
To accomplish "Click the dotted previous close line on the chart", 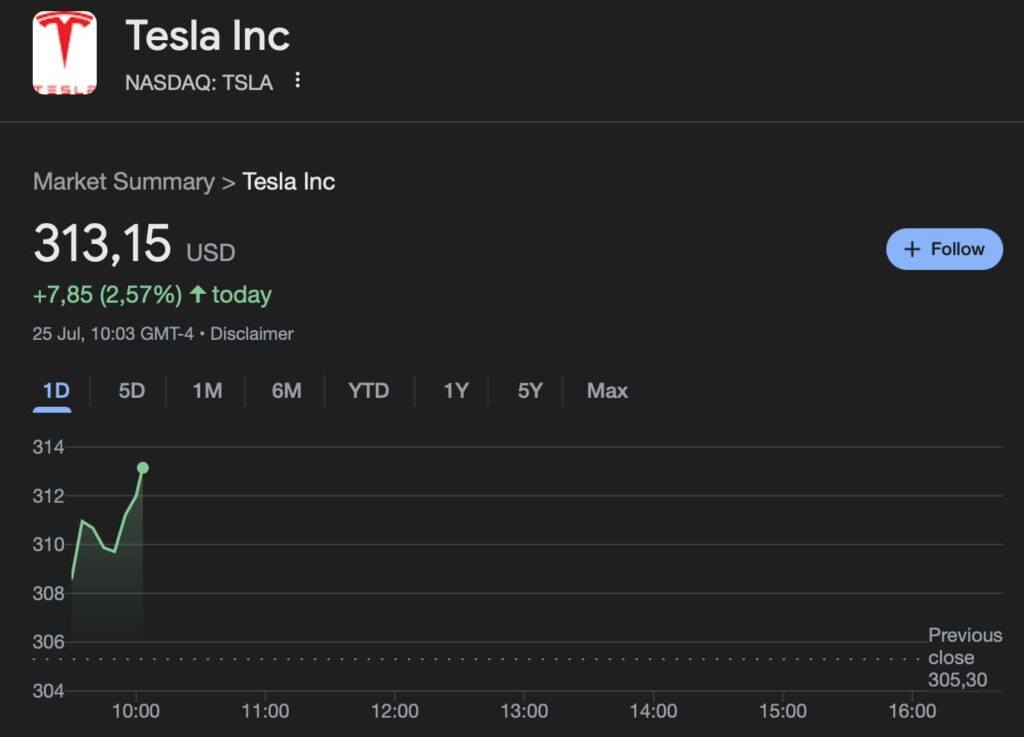I will click(500, 660).
